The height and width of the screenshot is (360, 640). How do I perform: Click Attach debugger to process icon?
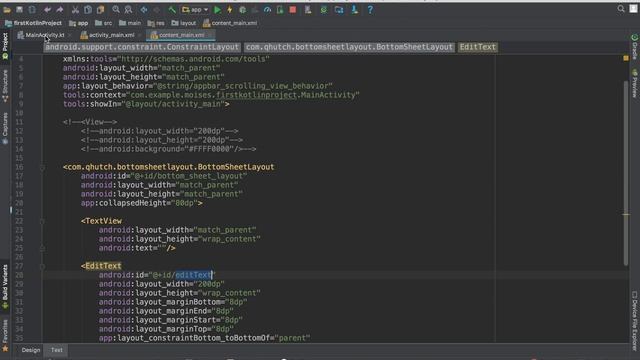[280, 9]
